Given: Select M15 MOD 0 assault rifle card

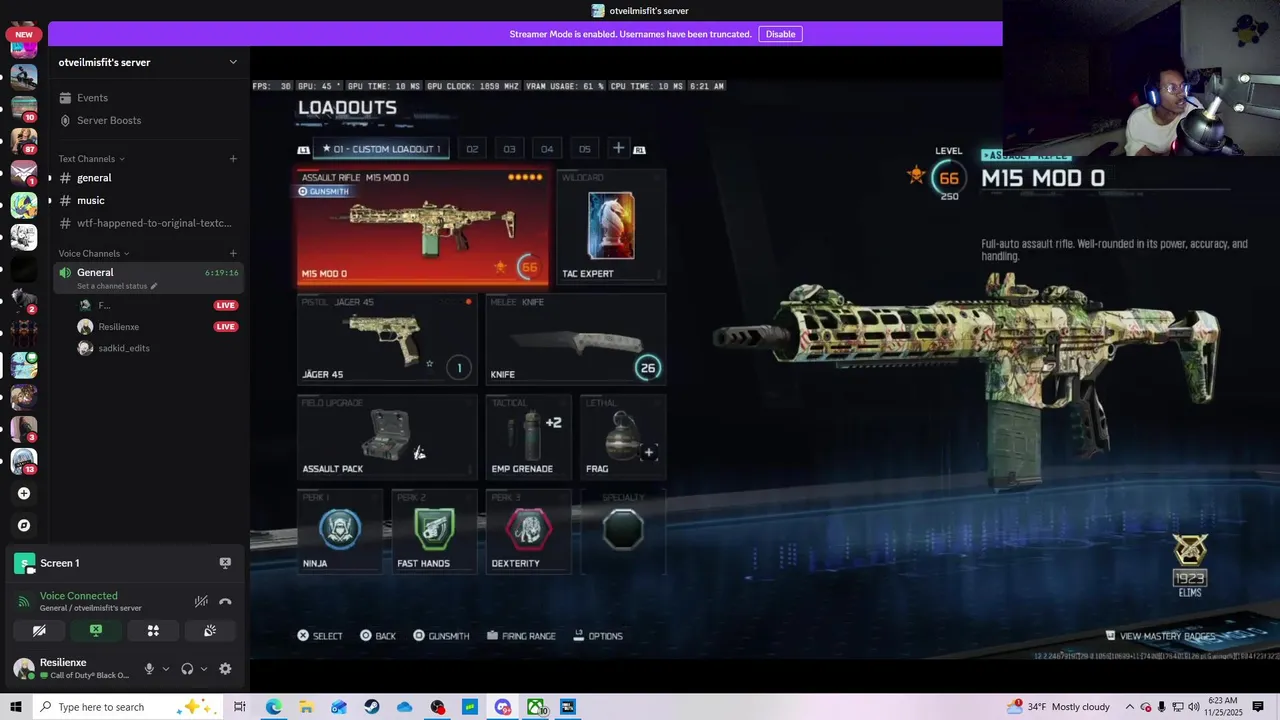Looking at the screenshot, I should point(423,226).
